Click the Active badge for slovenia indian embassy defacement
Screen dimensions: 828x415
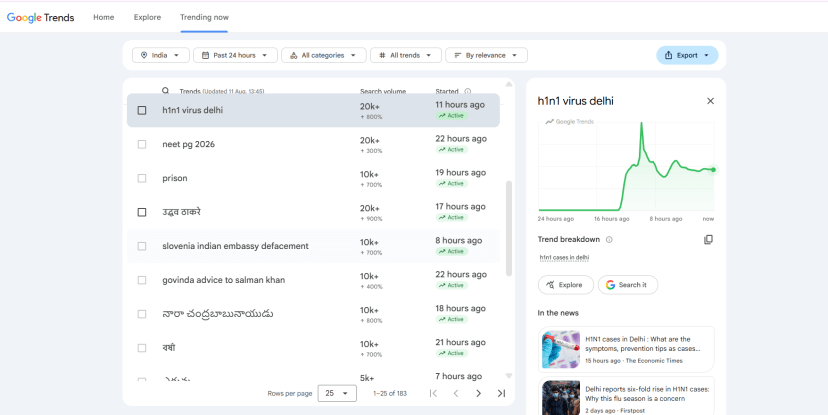tap(451, 251)
